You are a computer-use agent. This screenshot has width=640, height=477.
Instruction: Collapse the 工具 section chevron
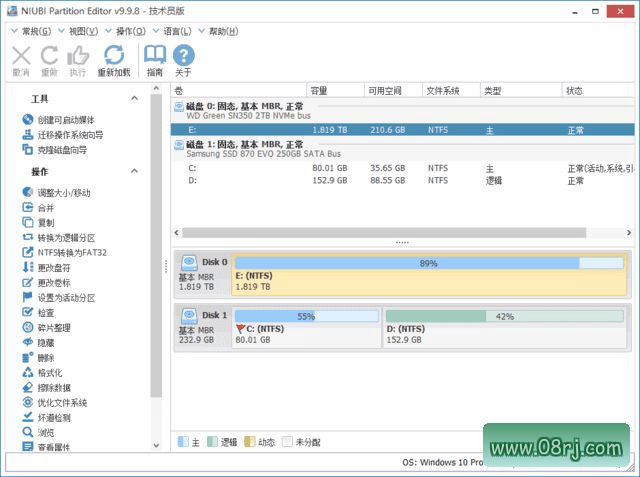134,98
